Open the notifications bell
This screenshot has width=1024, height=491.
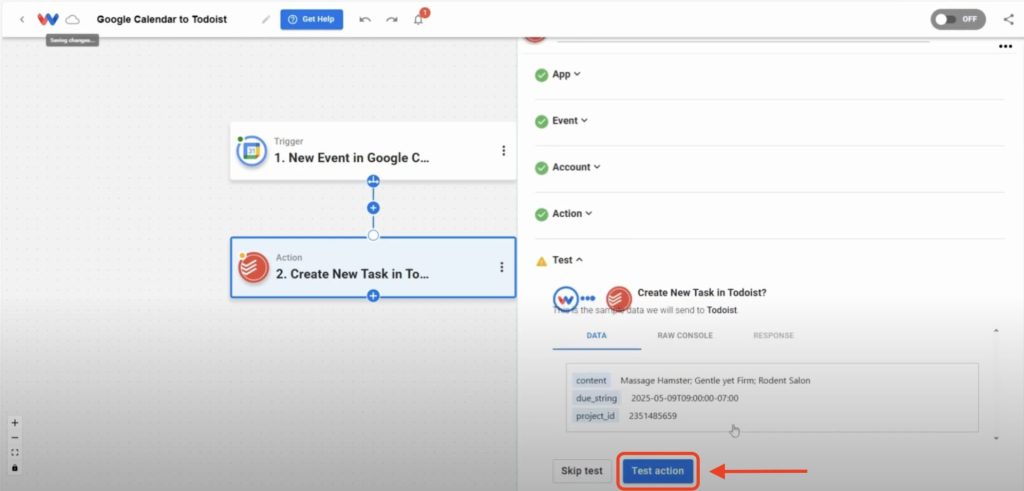click(x=419, y=20)
